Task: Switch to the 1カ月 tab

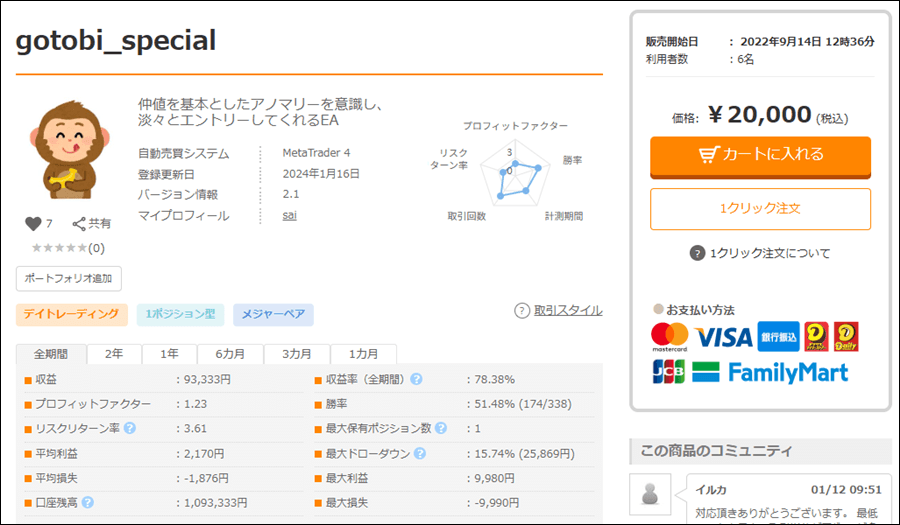Action: point(364,355)
